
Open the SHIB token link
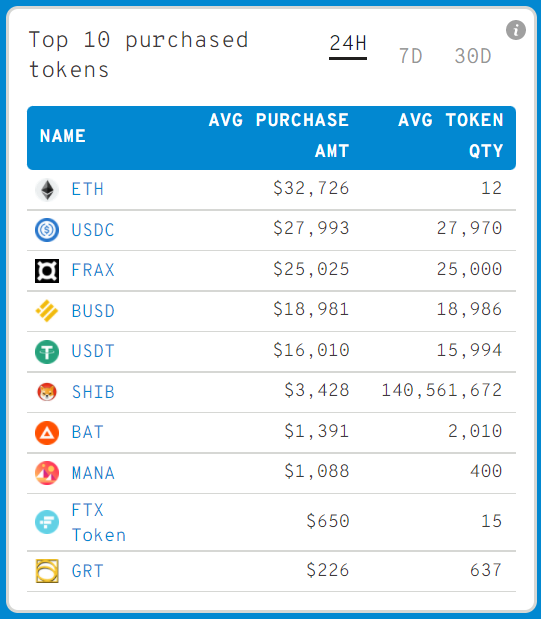[x=93, y=392]
